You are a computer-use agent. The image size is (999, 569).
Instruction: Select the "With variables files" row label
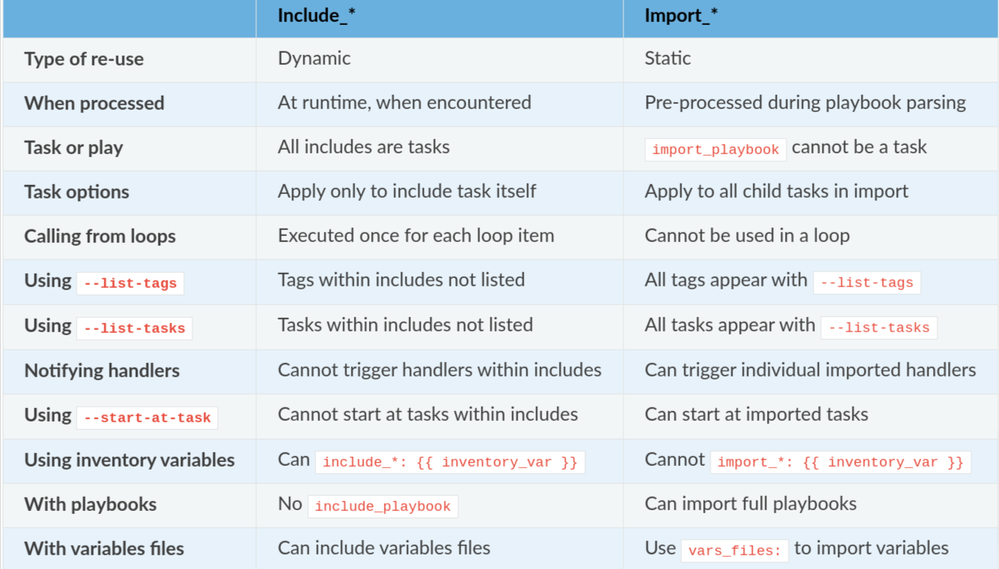pyautogui.click(x=104, y=548)
